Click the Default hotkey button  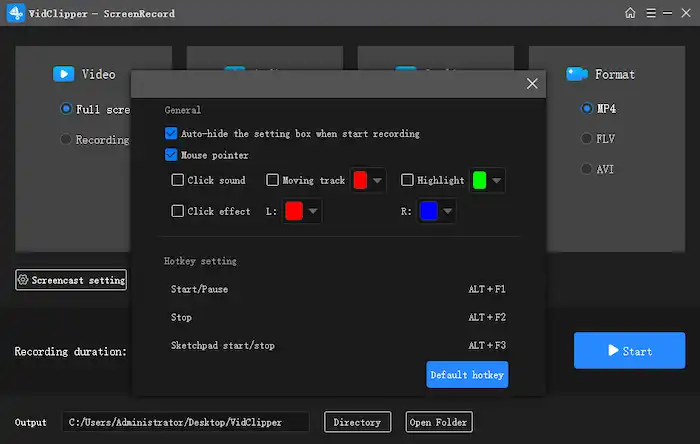[x=467, y=374]
